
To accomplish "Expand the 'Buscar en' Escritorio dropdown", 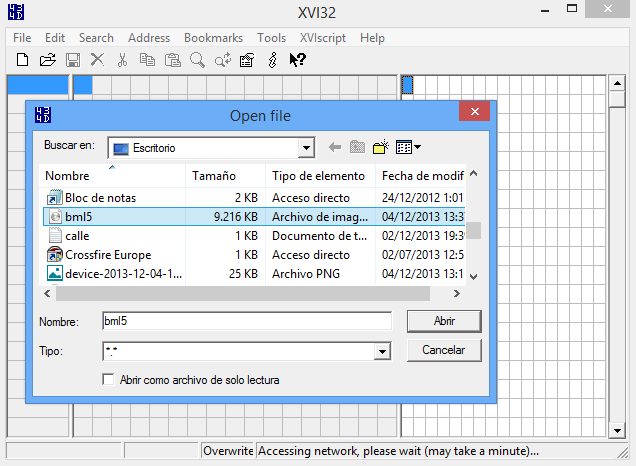I will click(306, 148).
